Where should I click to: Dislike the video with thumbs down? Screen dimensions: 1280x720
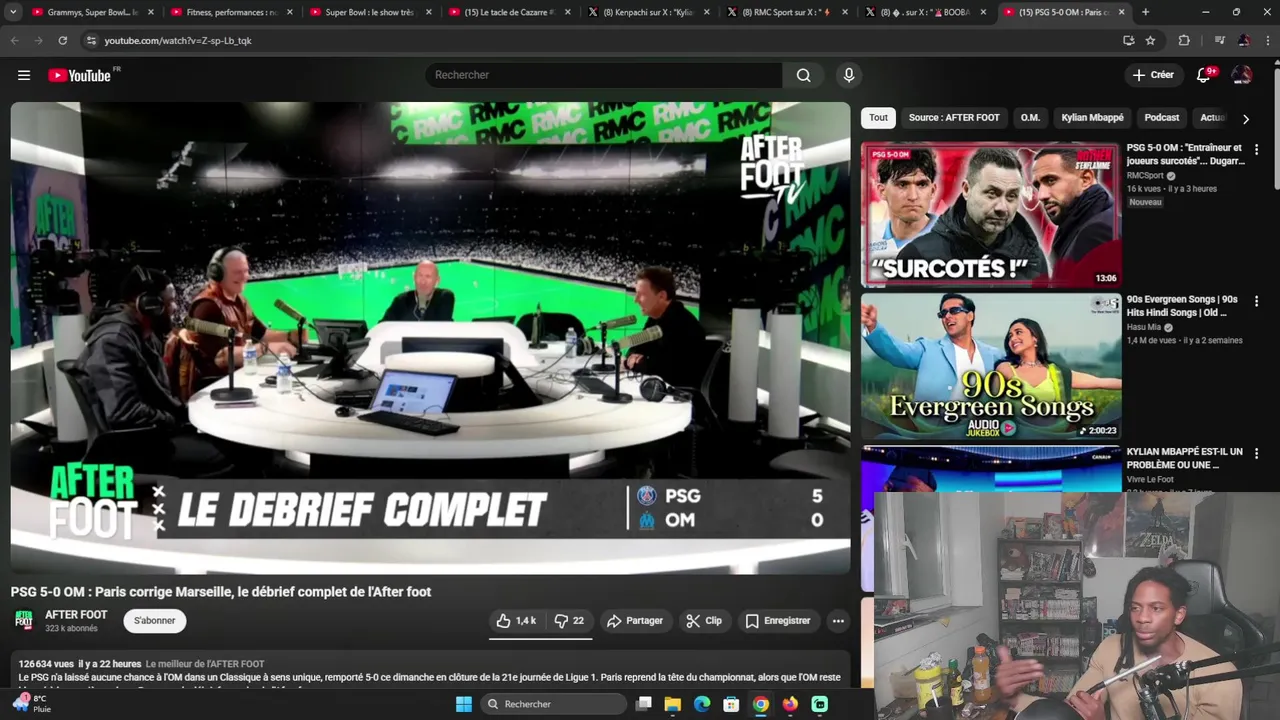click(x=569, y=621)
